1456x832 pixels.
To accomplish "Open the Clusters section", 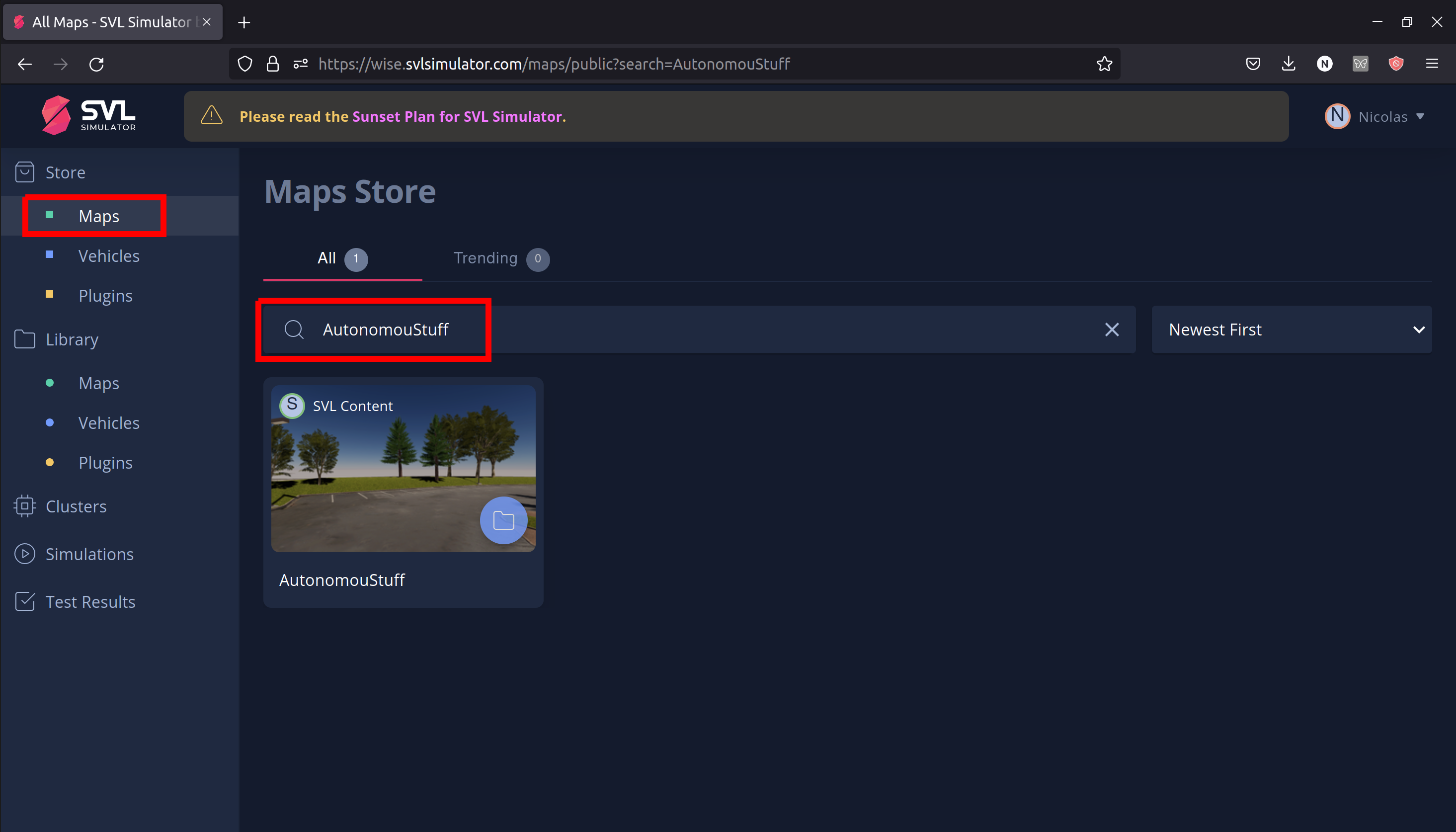I will point(76,506).
